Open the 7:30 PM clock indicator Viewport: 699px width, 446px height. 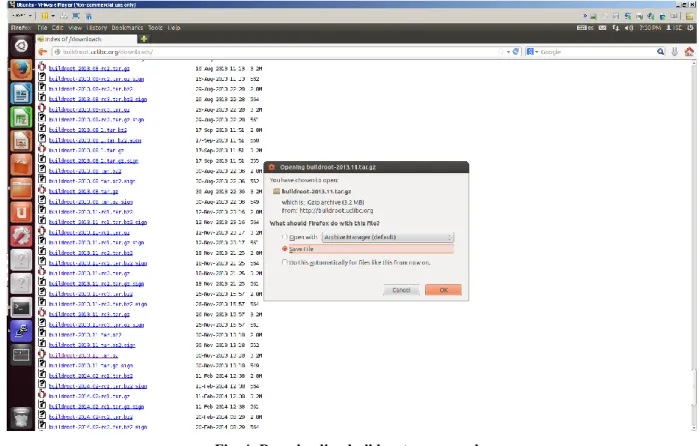650,28
